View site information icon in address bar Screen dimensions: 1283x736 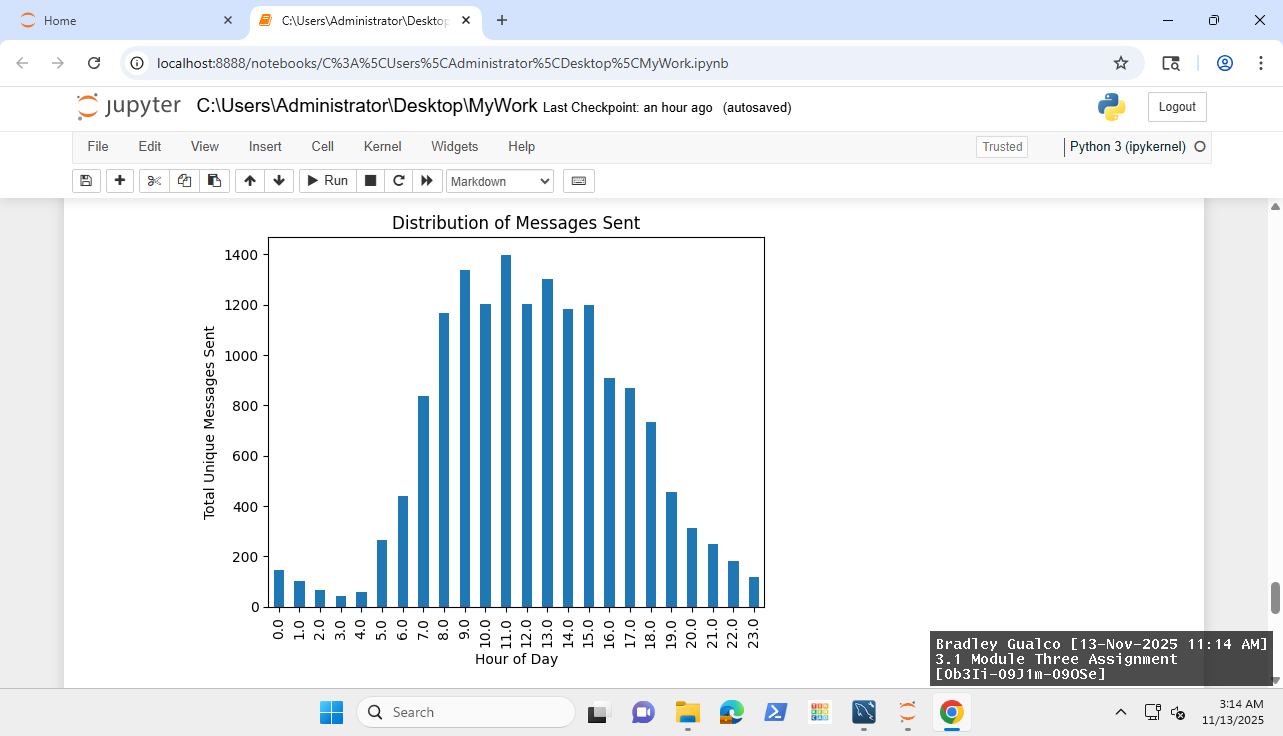(x=138, y=63)
